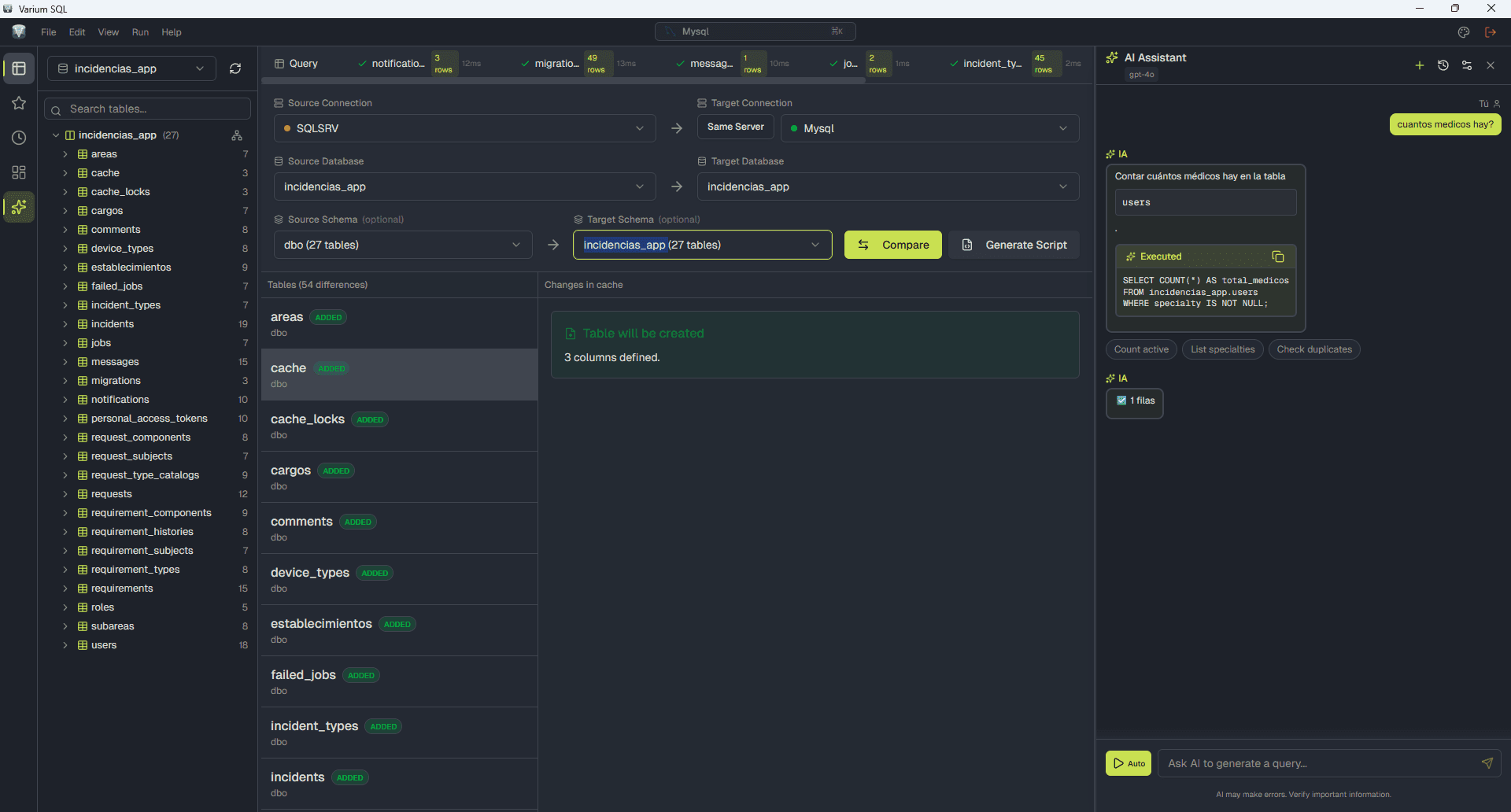Open the AI Assistant settings icon
This screenshot has height=812, width=1511.
click(1467, 65)
